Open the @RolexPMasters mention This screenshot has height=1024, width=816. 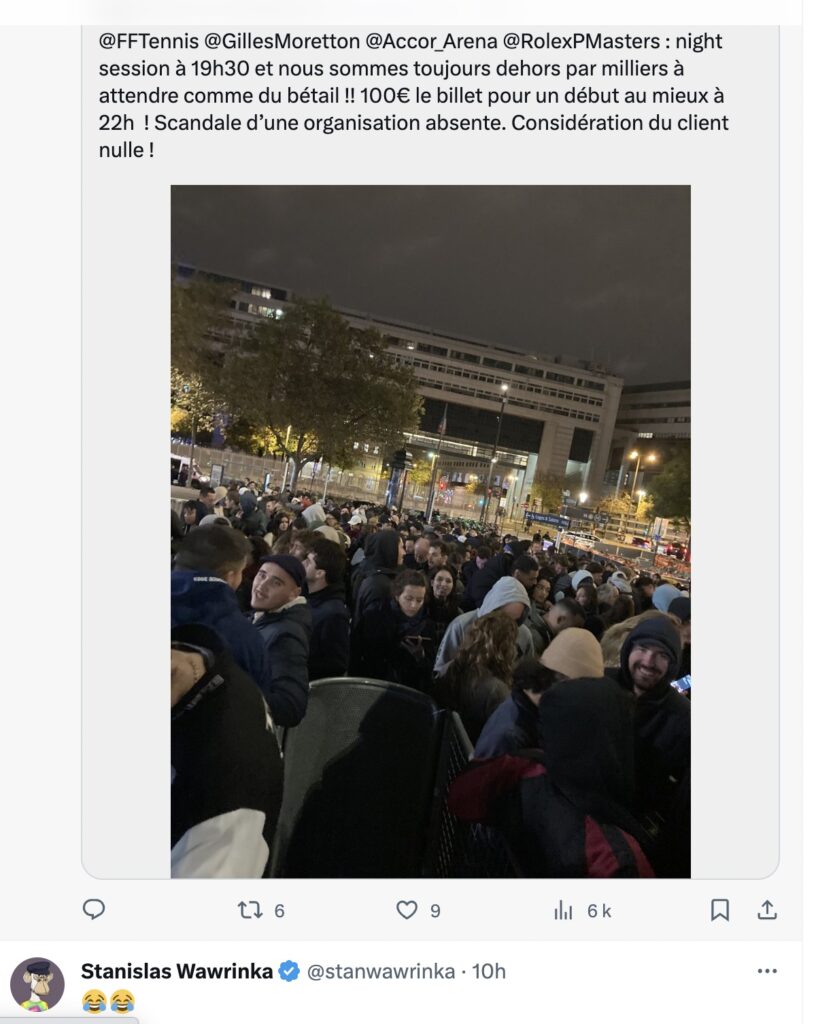coord(581,41)
